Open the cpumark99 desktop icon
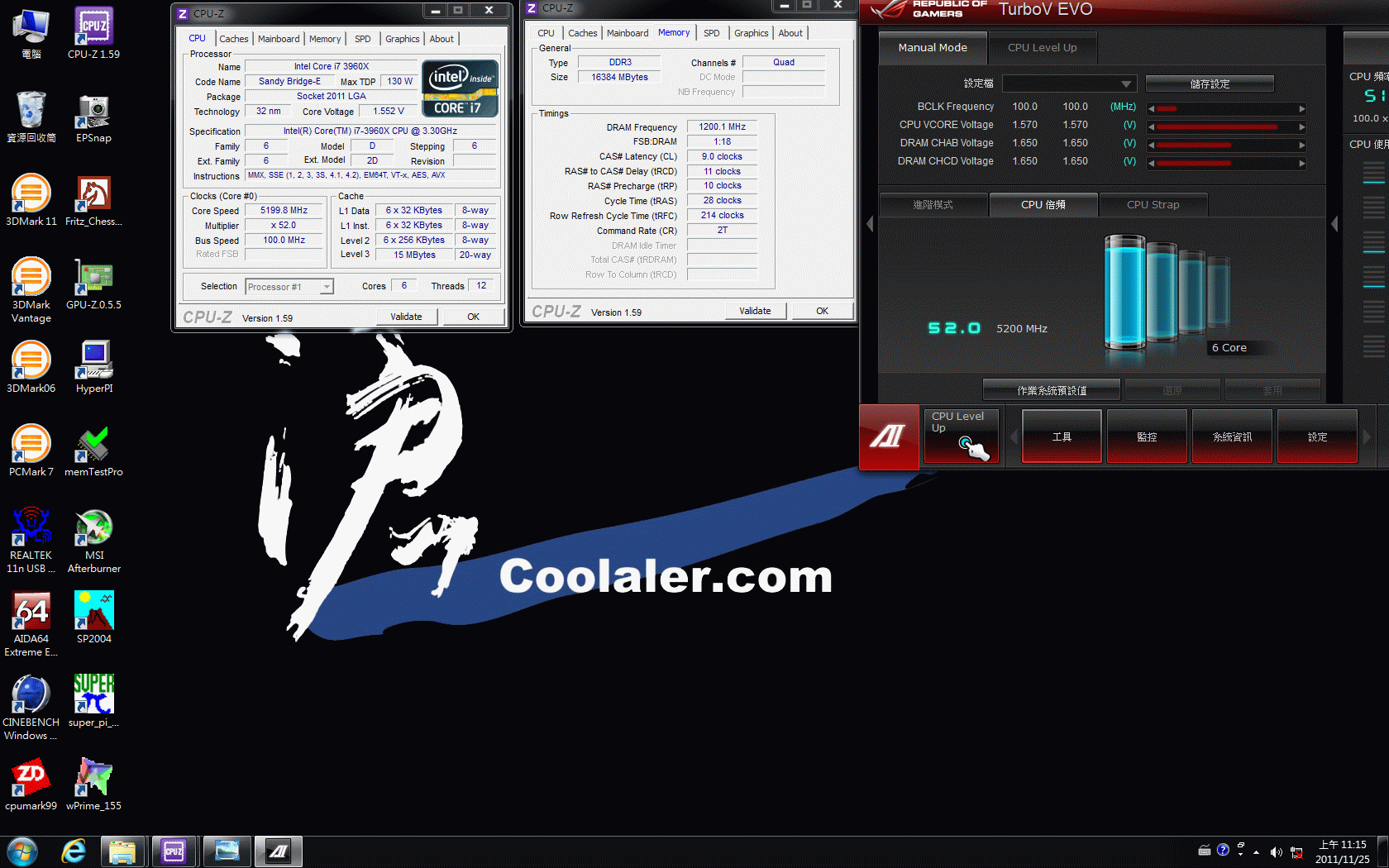The height and width of the screenshot is (868, 1389). point(31,785)
